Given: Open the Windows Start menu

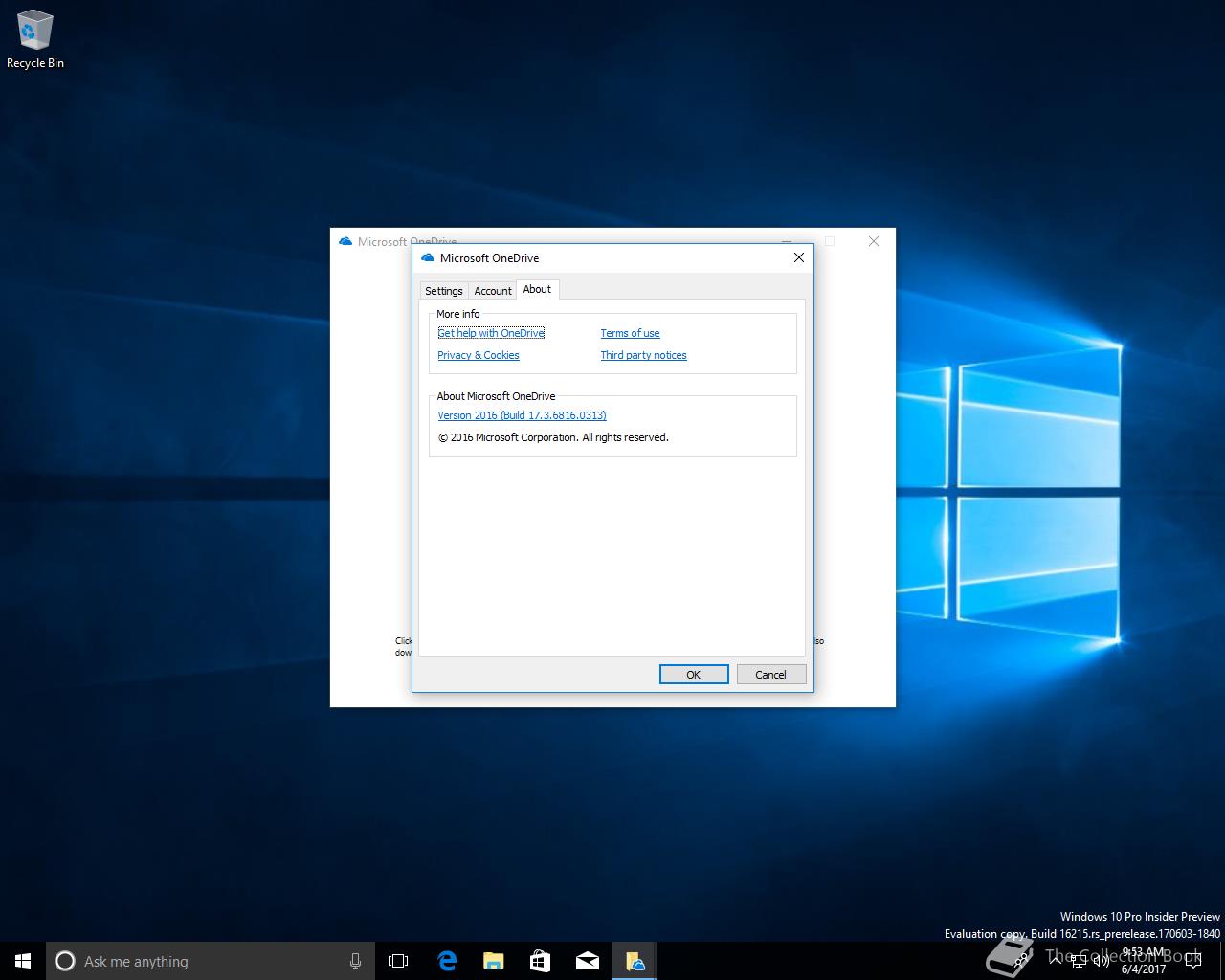Looking at the screenshot, I should [23, 961].
